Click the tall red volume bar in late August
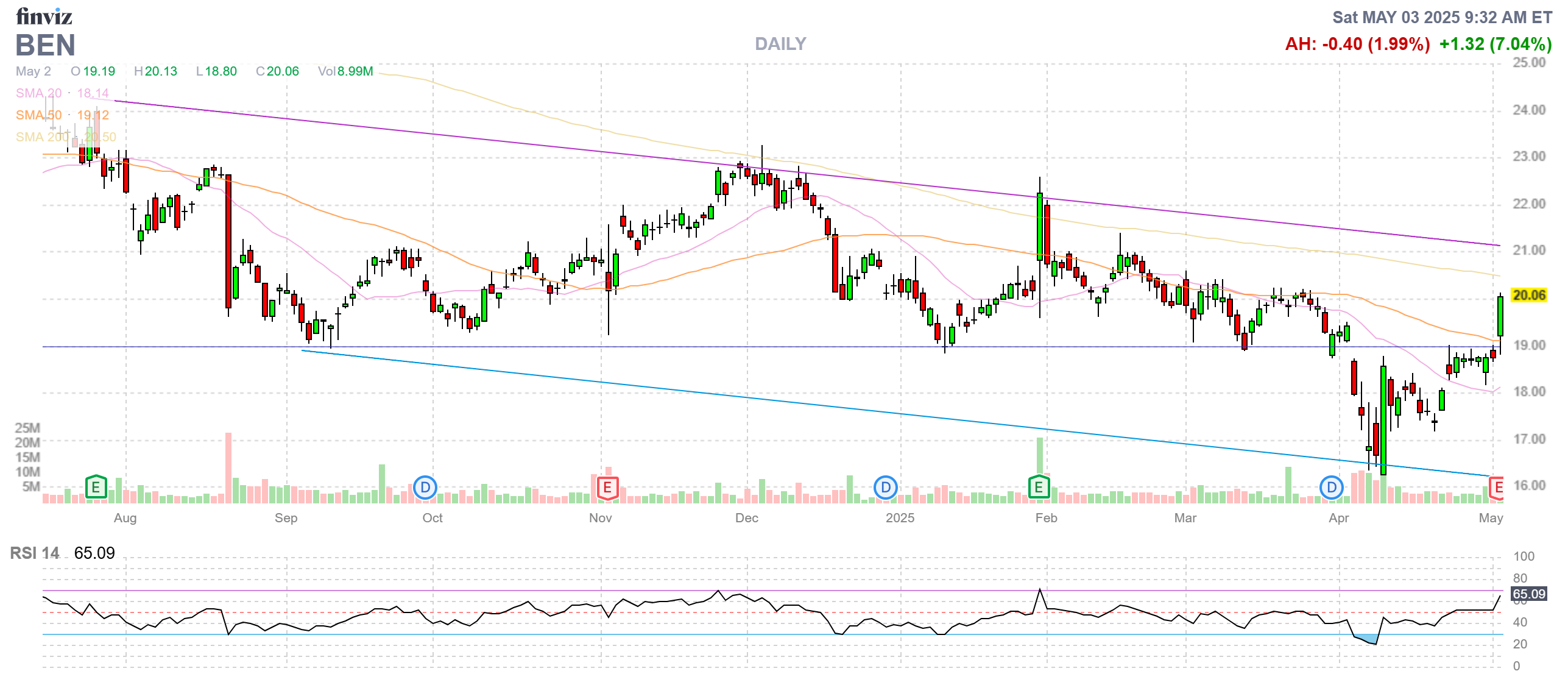The width and height of the screenshot is (1568, 685). point(228,467)
